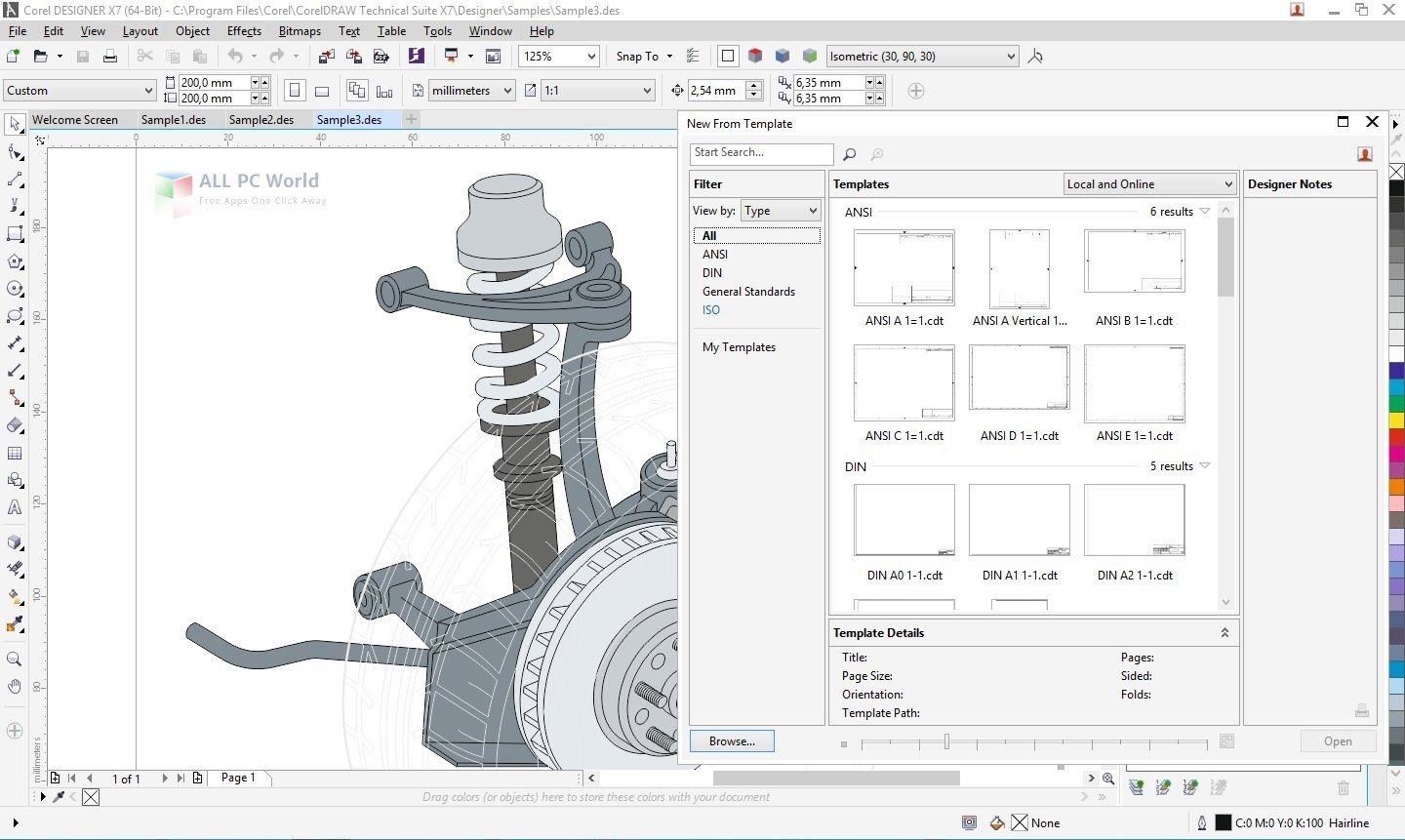Switch to the Welcome Screen tab

[75, 120]
